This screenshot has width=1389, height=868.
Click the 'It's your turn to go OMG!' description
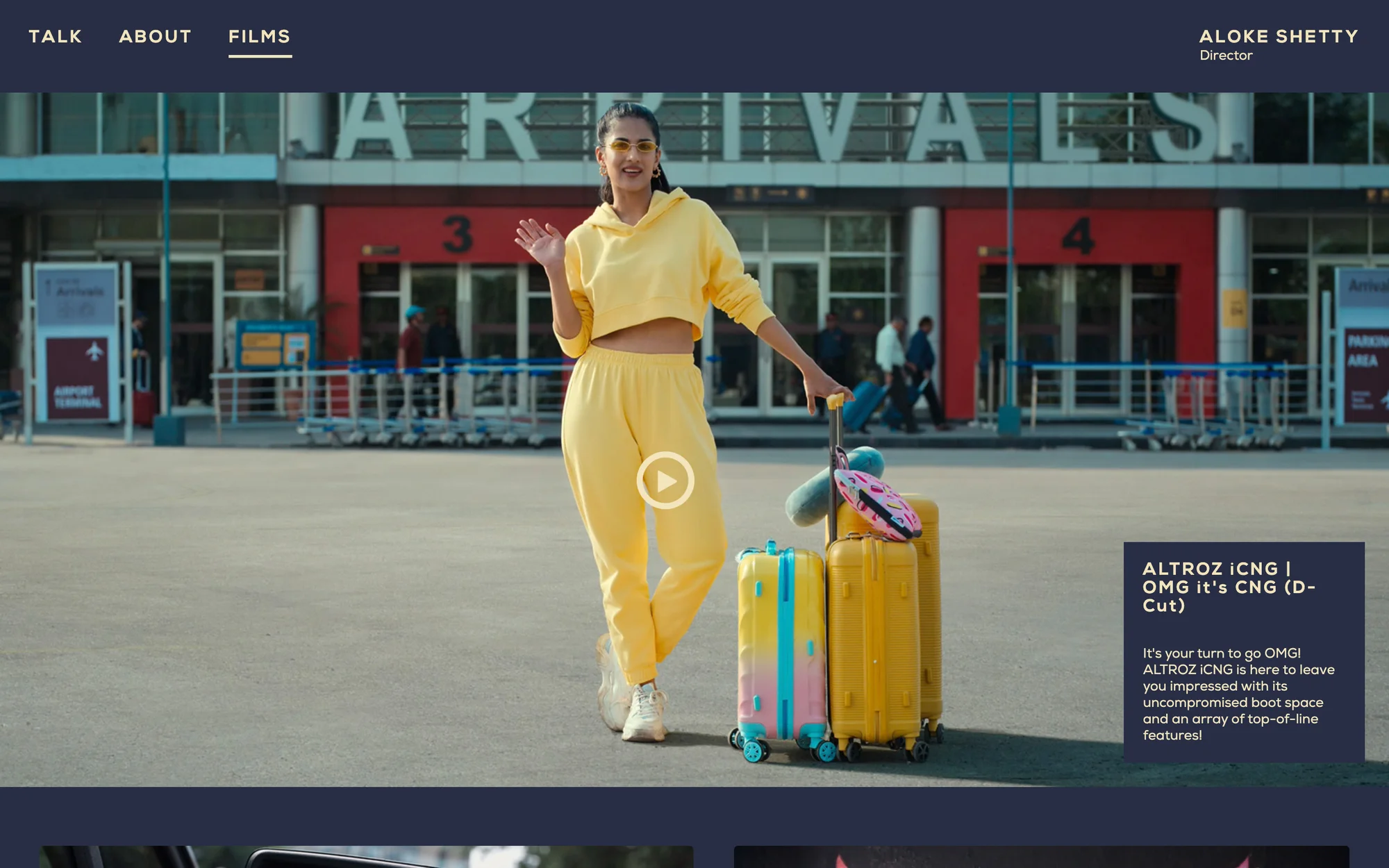coord(1239,694)
